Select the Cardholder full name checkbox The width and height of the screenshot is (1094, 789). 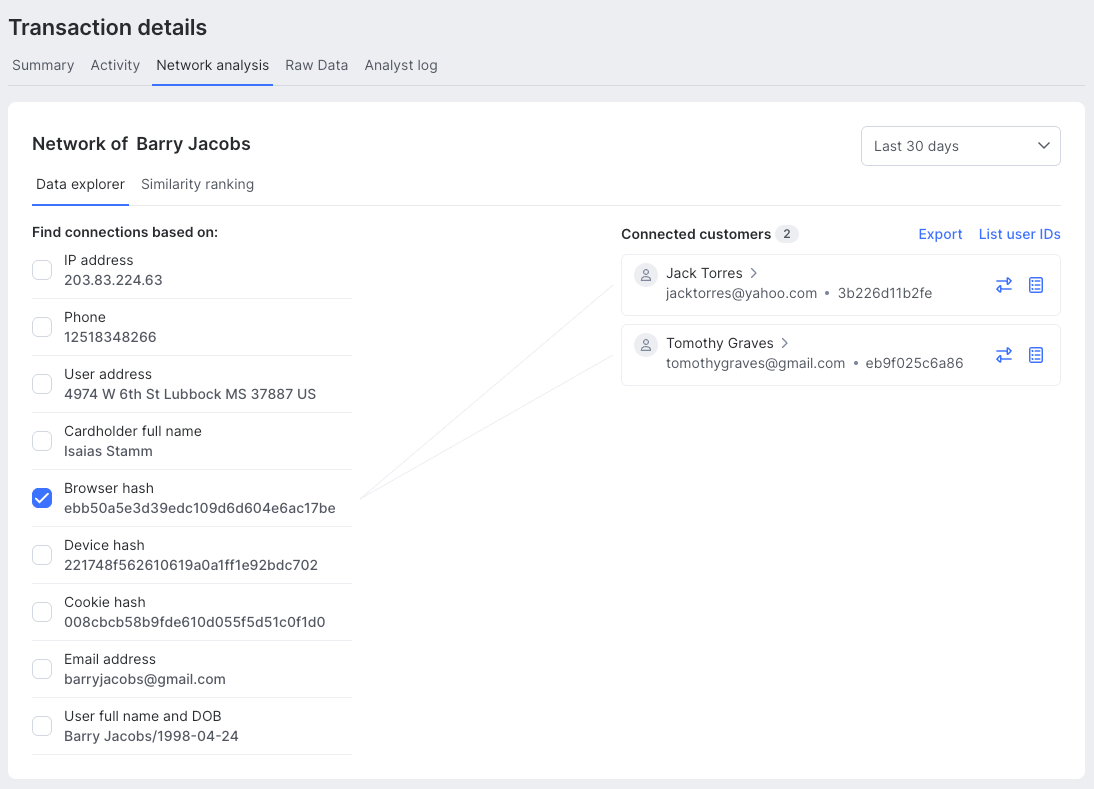[42, 441]
